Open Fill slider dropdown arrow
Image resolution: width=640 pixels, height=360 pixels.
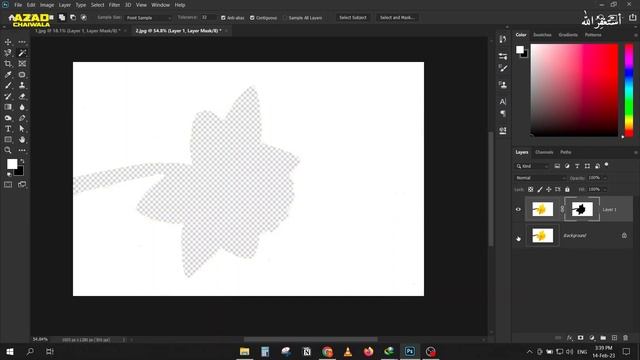pyautogui.click(x=605, y=189)
